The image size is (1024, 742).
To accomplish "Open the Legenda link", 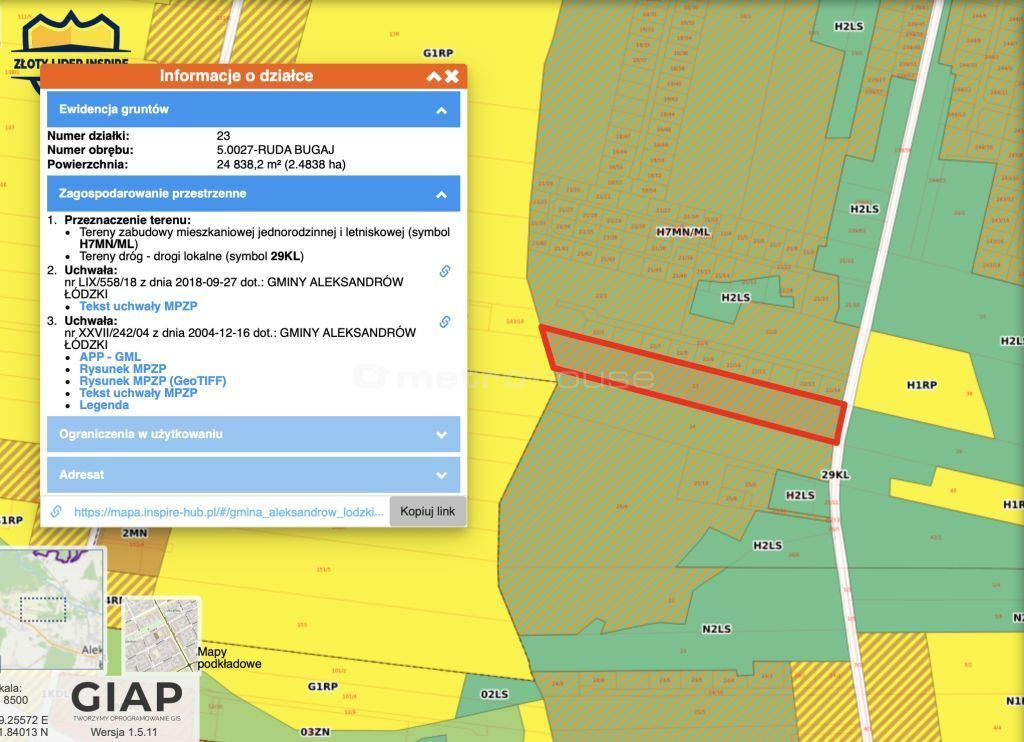I will [104, 405].
